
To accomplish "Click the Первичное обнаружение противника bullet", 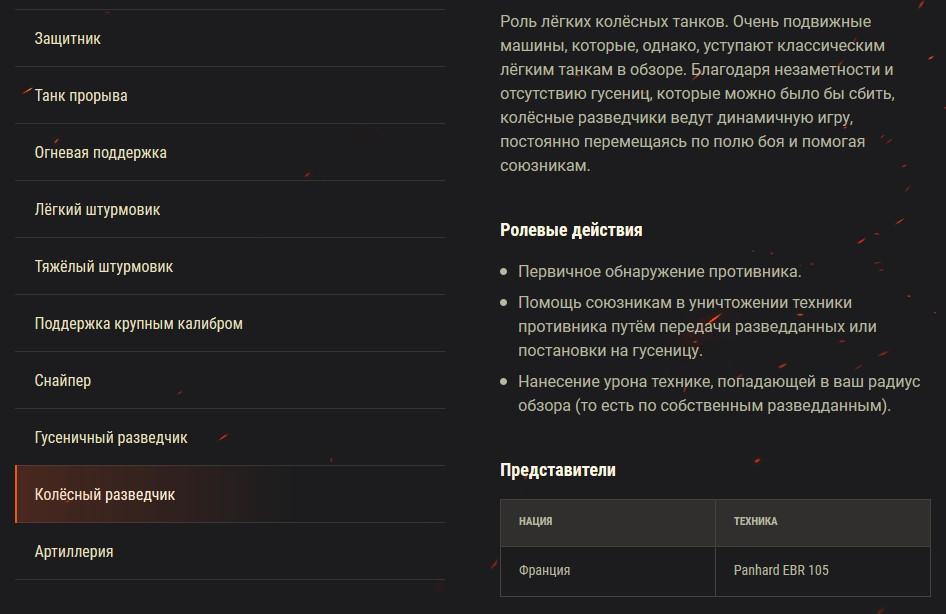I will point(659,271).
